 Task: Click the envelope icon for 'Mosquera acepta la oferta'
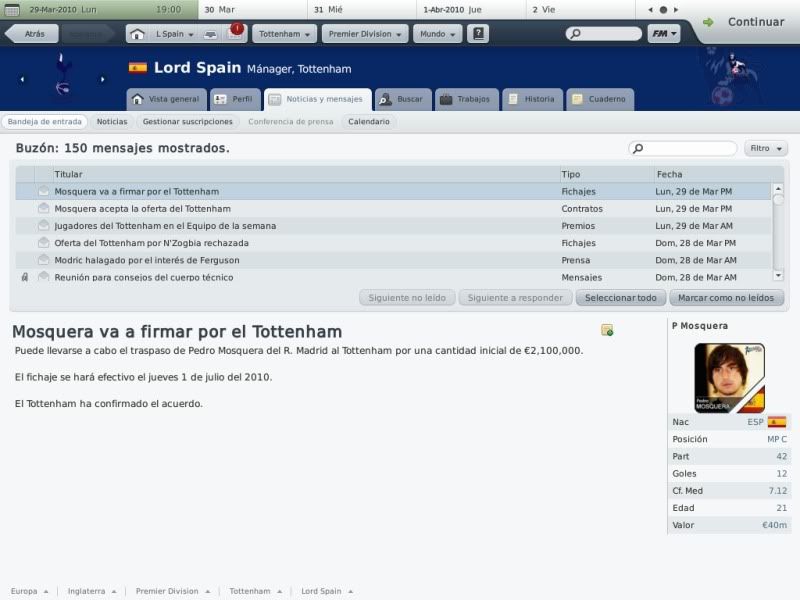44,208
